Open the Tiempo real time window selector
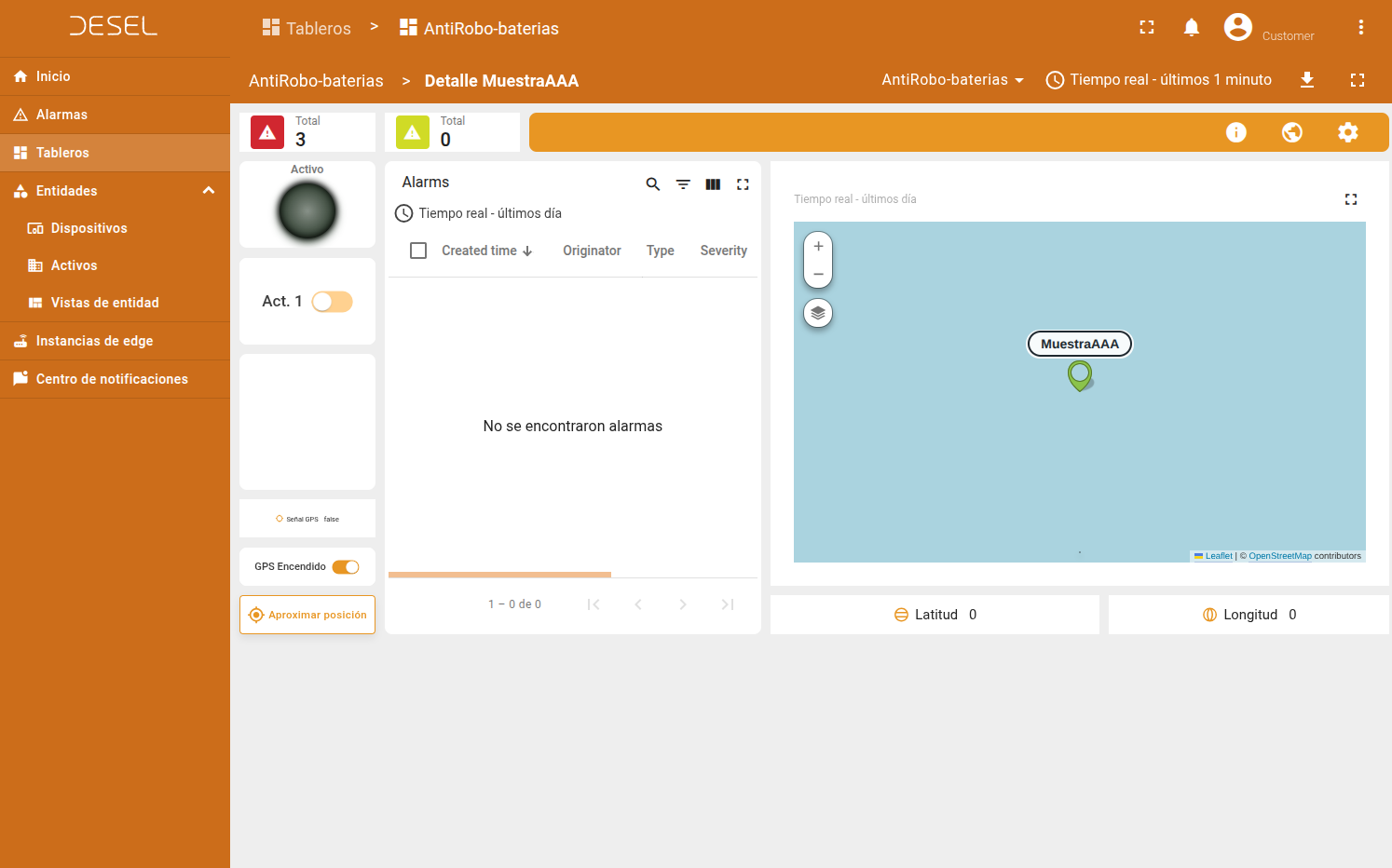This screenshot has width=1392, height=868. coord(1158,80)
